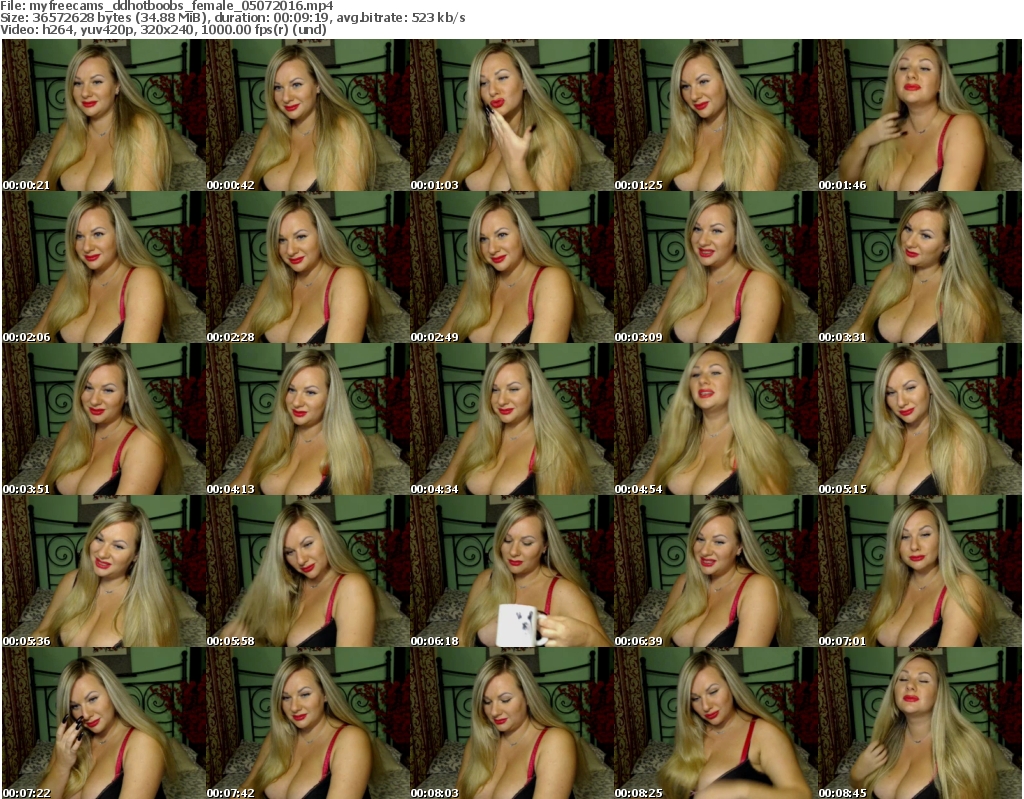Select the thumbnail stamped 00:01:03

click(511, 115)
